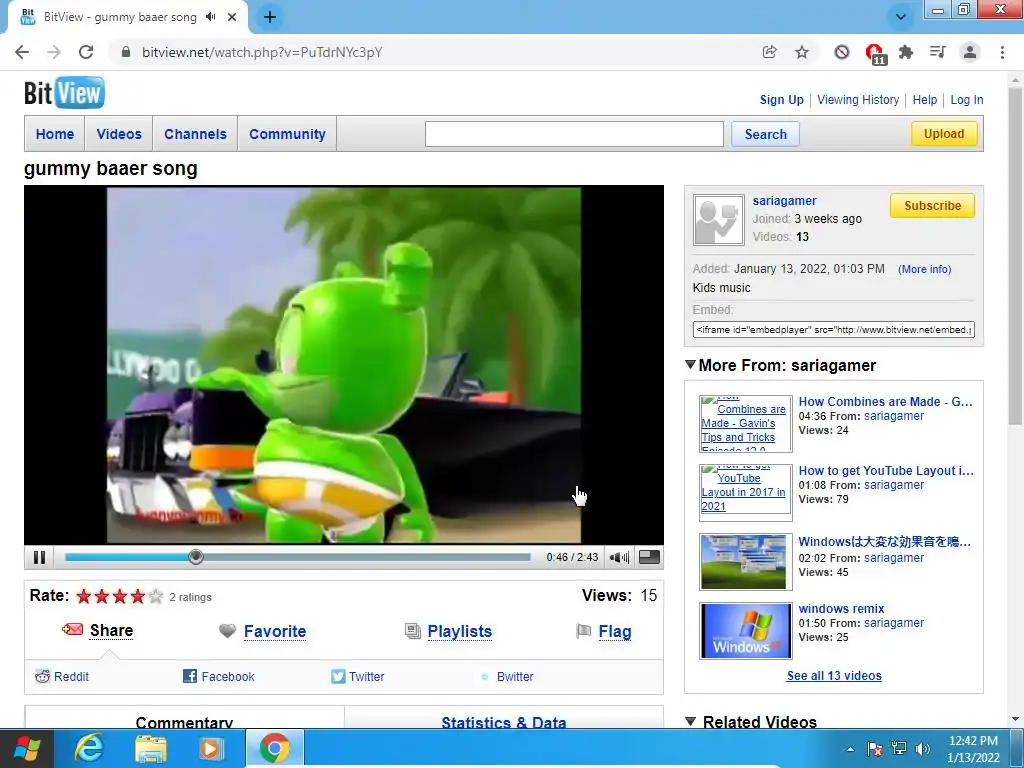Open windows remix video thumbnail
Viewport: 1024px width, 768px height.
point(745,631)
